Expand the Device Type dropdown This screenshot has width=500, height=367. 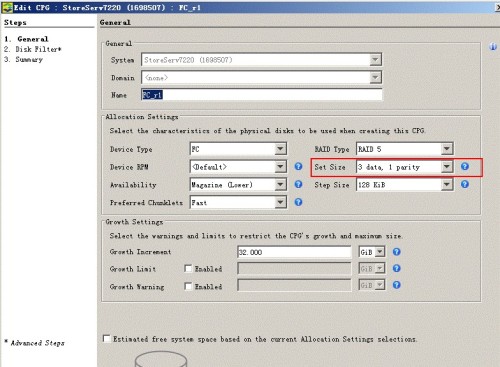tap(280, 149)
